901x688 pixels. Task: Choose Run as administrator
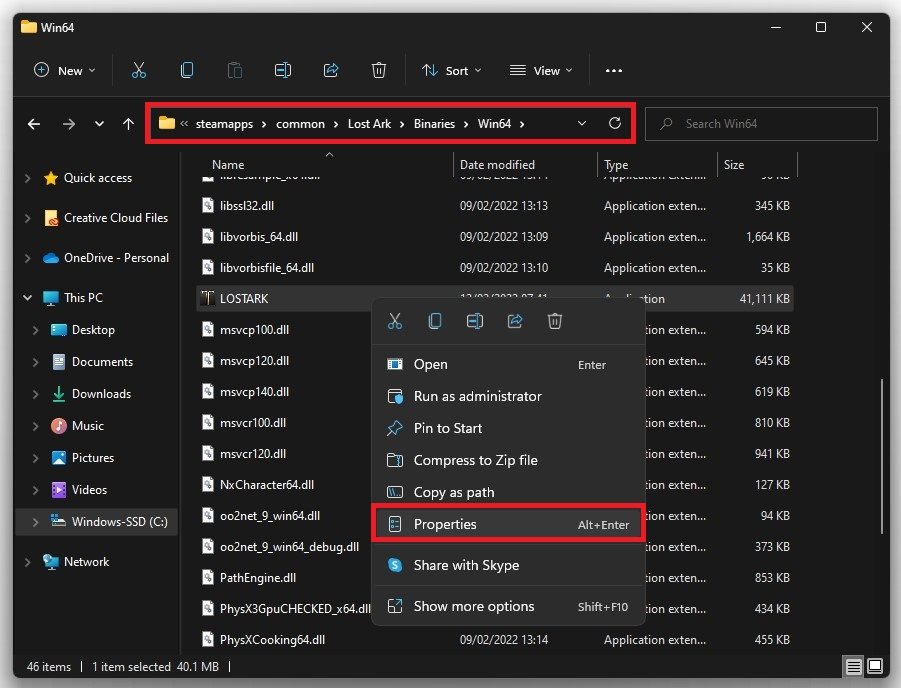(x=477, y=396)
